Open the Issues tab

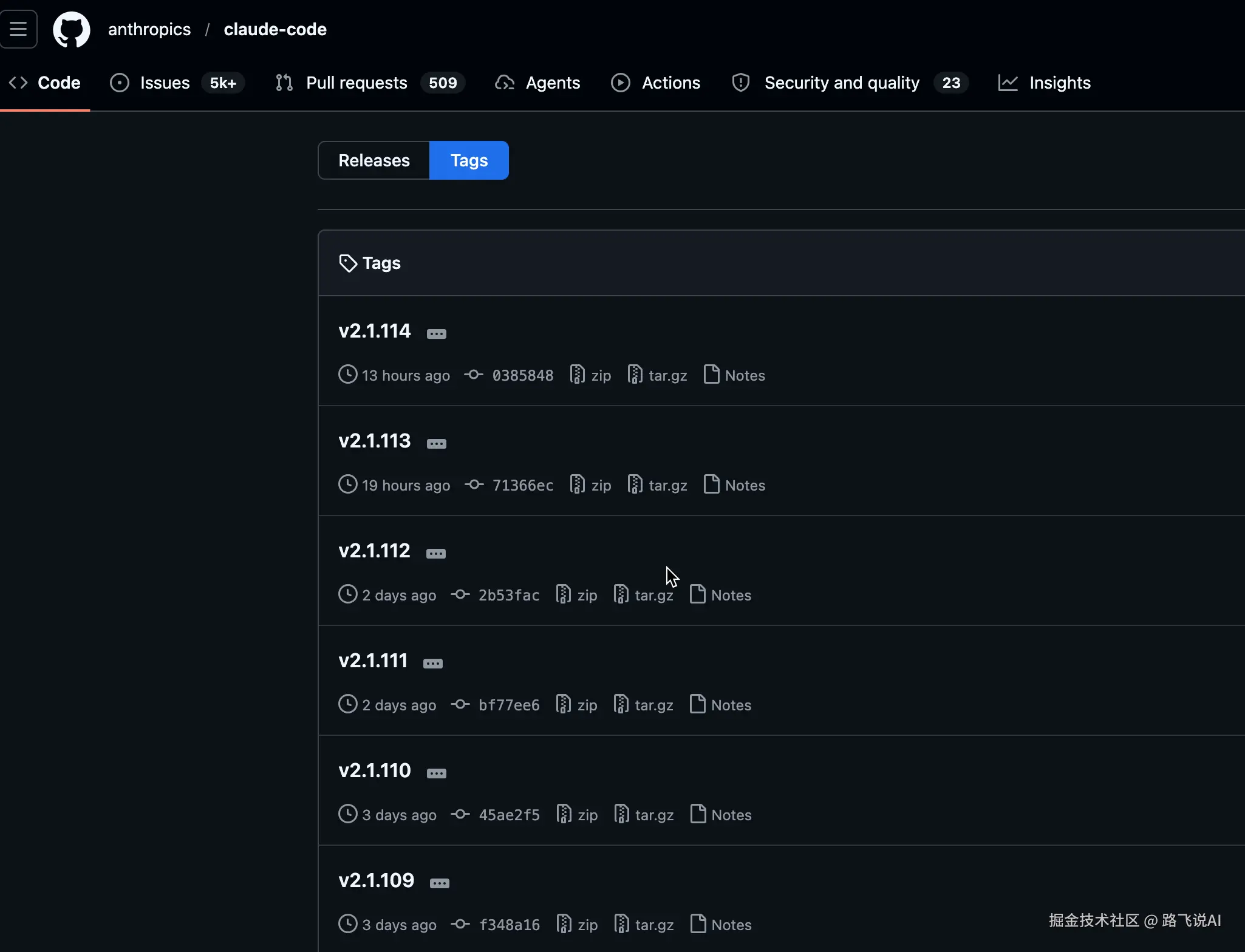coord(165,83)
